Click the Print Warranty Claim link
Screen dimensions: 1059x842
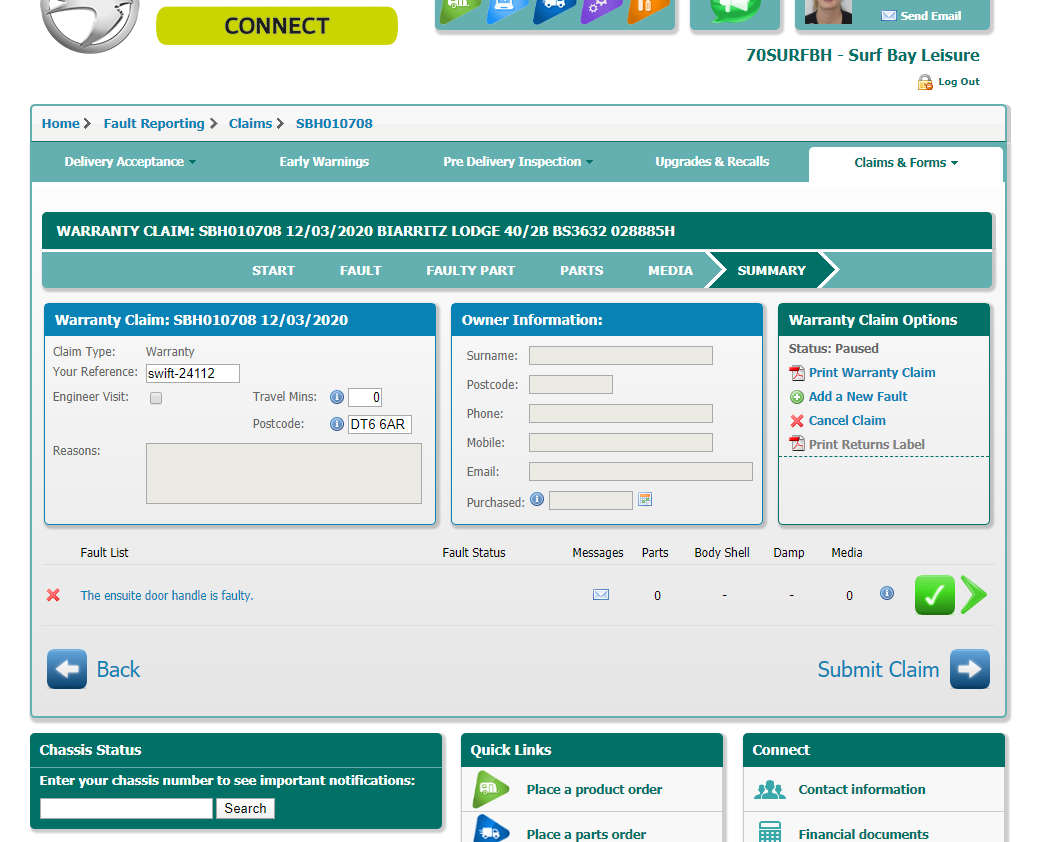[x=872, y=372]
